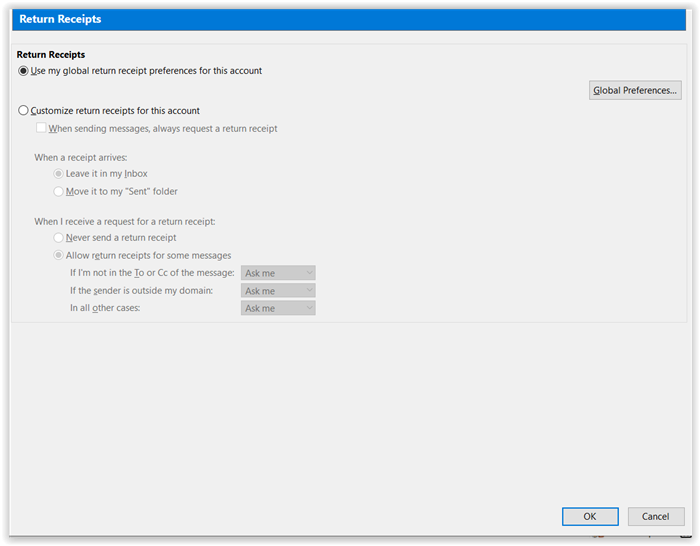Select 'Move it to my Sent folder' option
The width and height of the screenshot is (700, 546).
tap(58, 192)
